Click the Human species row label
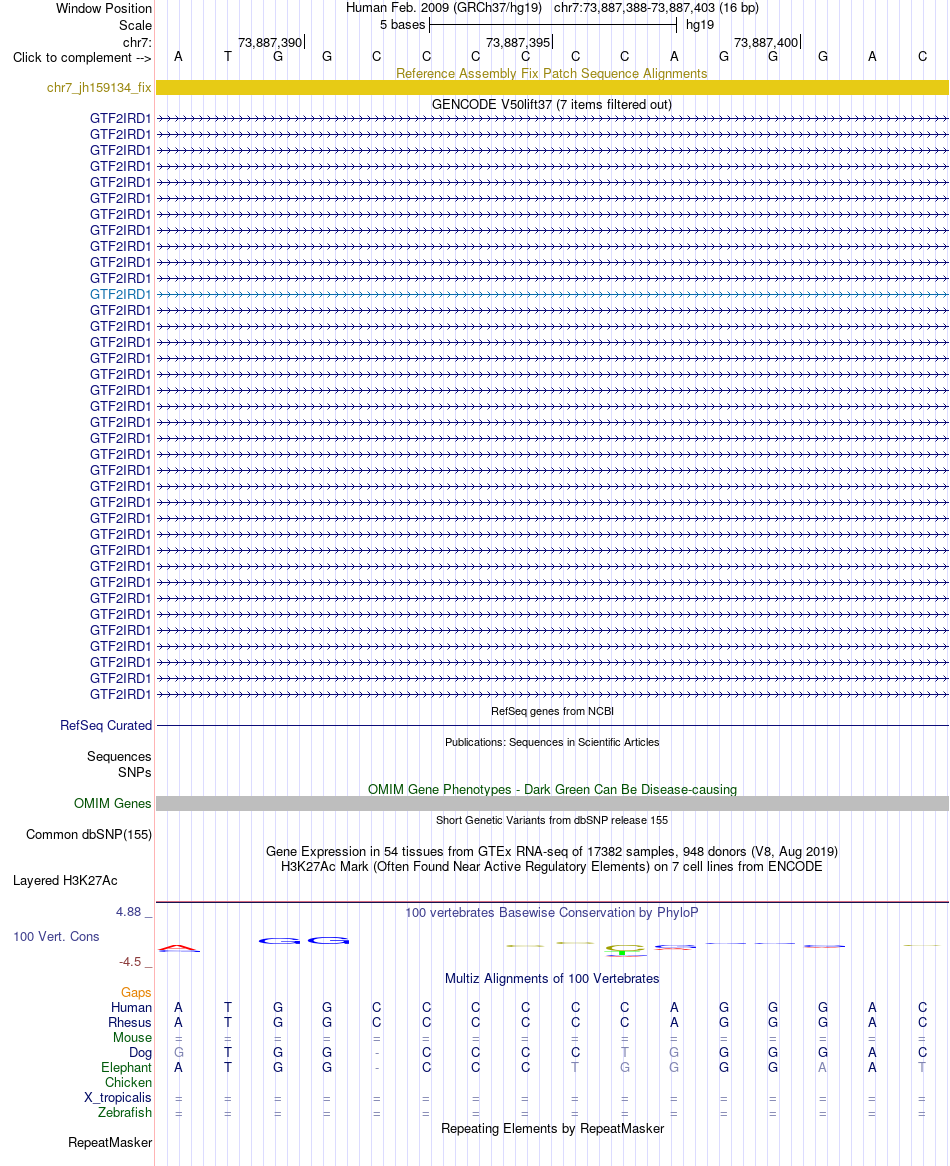This screenshot has width=950, height=1166. pyautogui.click(x=132, y=1008)
